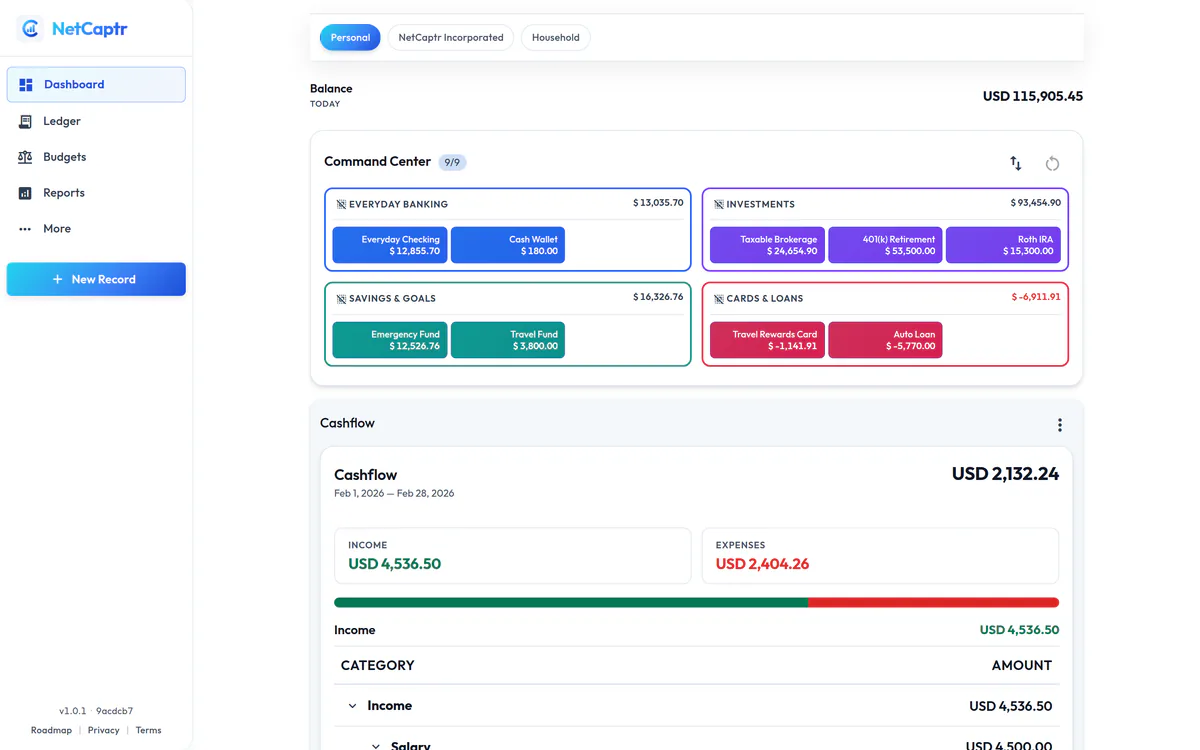
Task: Select the 401(k) Retirement account tile
Action: tap(885, 245)
